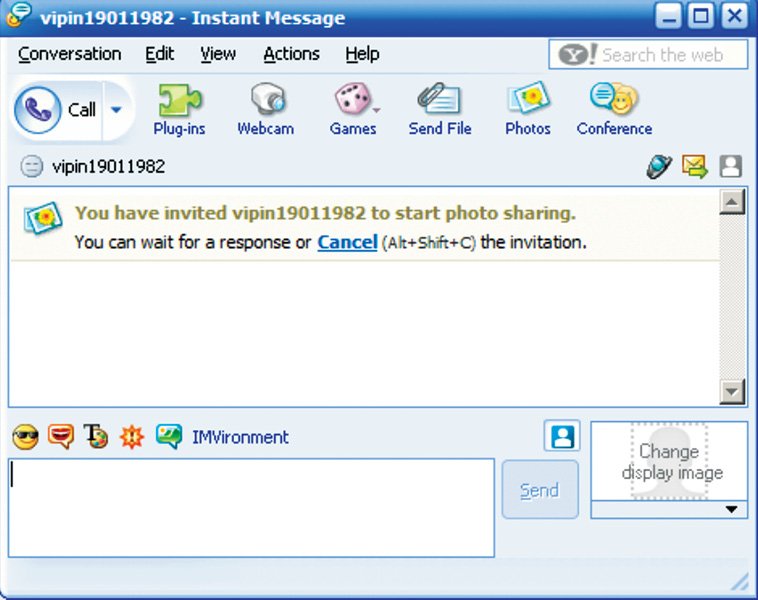Click the Send button
758x600 pixels.
coord(540,490)
